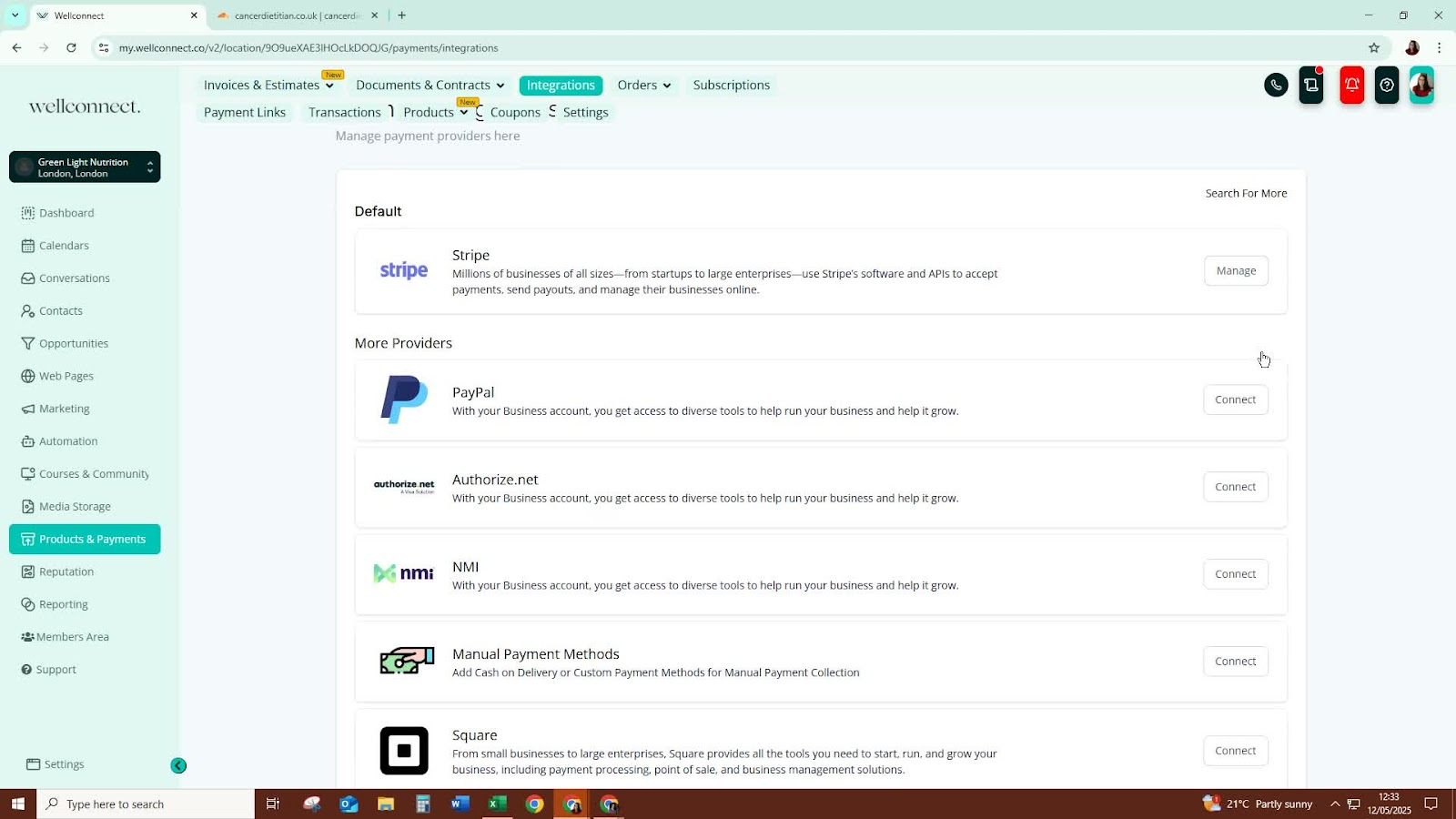
Task: Launch Excel from the taskbar
Action: [x=497, y=804]
